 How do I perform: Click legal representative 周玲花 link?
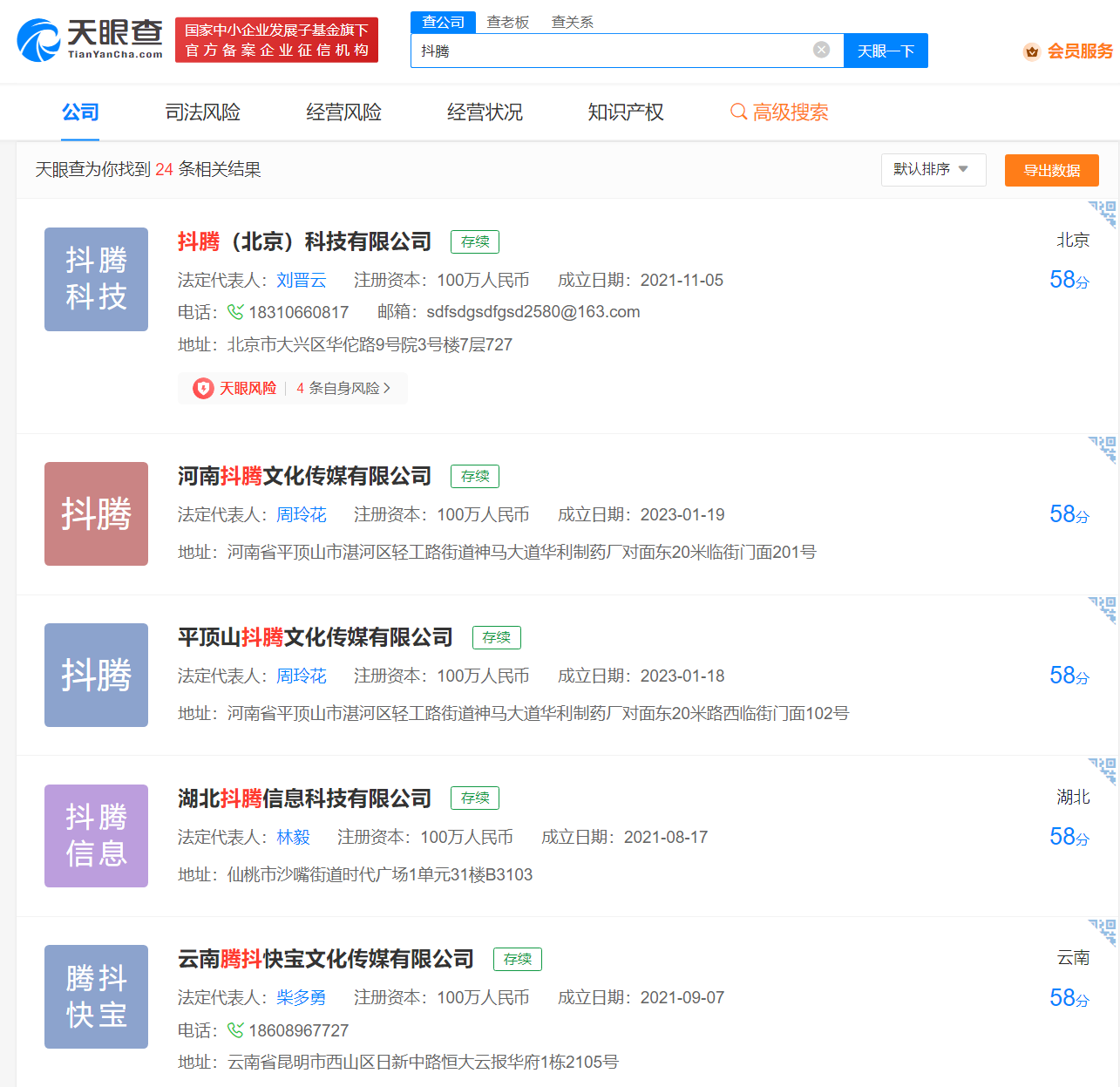tap(302, 514)
